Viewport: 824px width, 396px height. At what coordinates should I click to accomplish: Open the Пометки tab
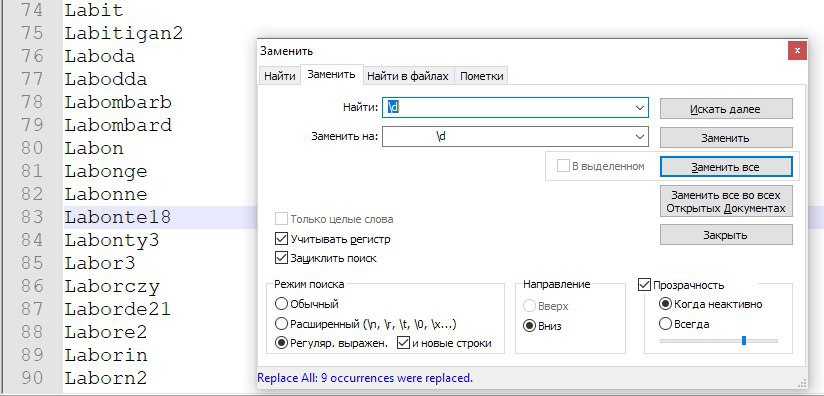pyautogui.click(x=481, y=76)
